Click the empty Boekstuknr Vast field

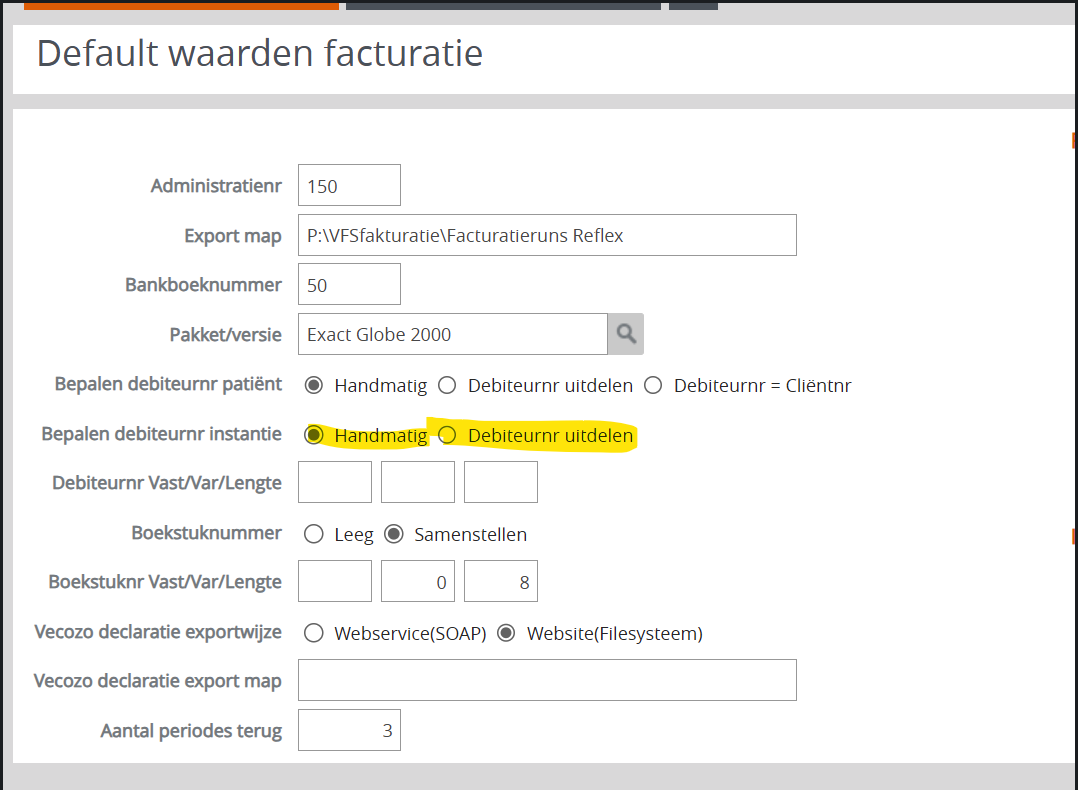click(335, 581)
